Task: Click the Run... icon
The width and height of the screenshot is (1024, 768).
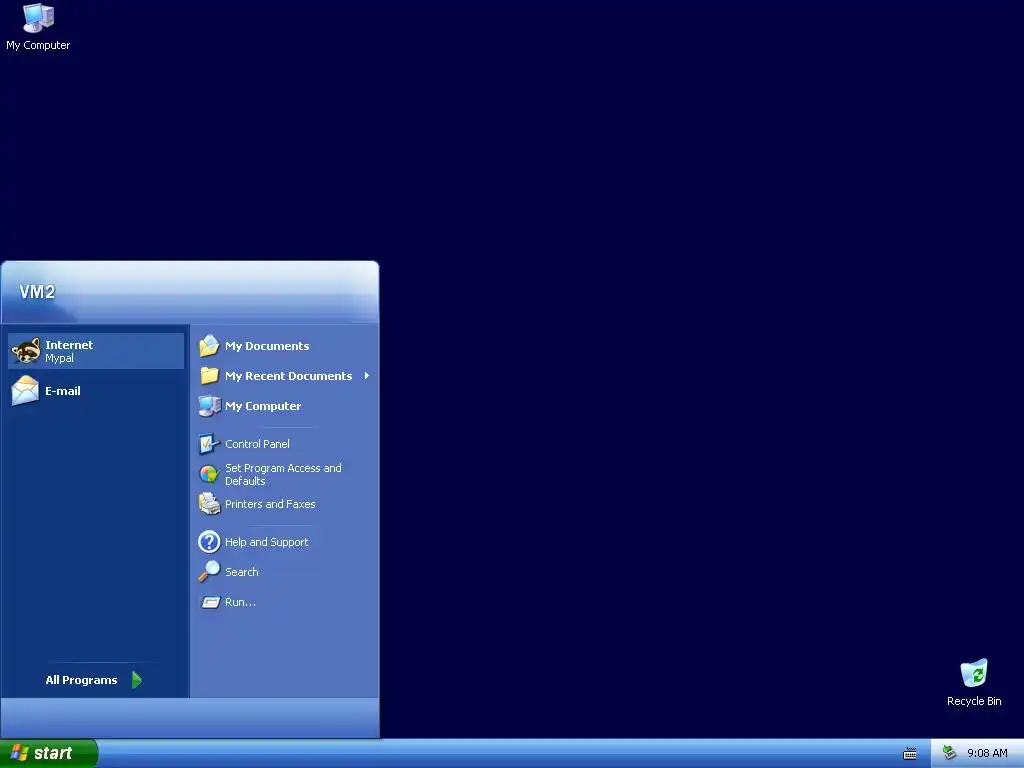Action: tap(210, 602)
